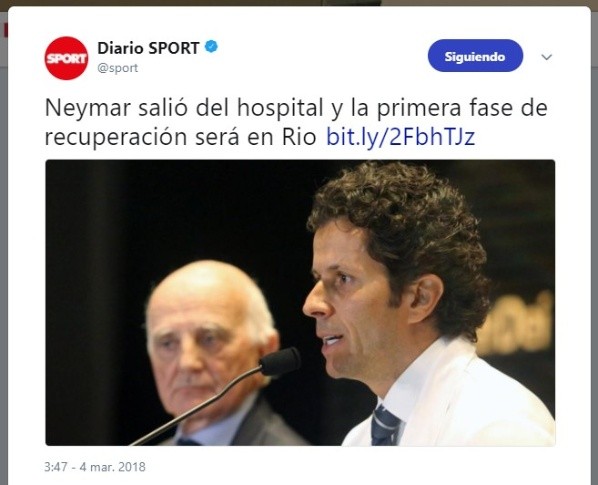Click the tweet text about Neymar
The image size is (598, 485).
296,122
